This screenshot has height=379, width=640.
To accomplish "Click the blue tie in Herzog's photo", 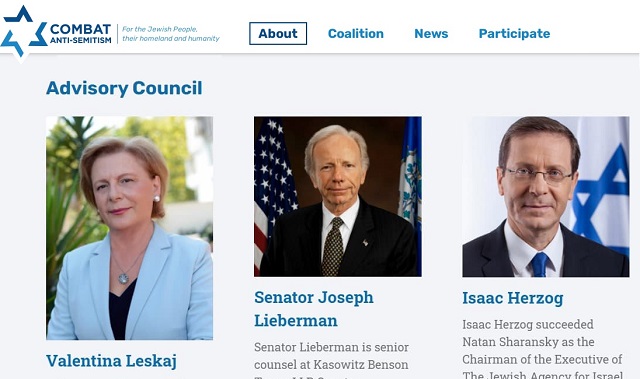I will click(x=539, y=264).
